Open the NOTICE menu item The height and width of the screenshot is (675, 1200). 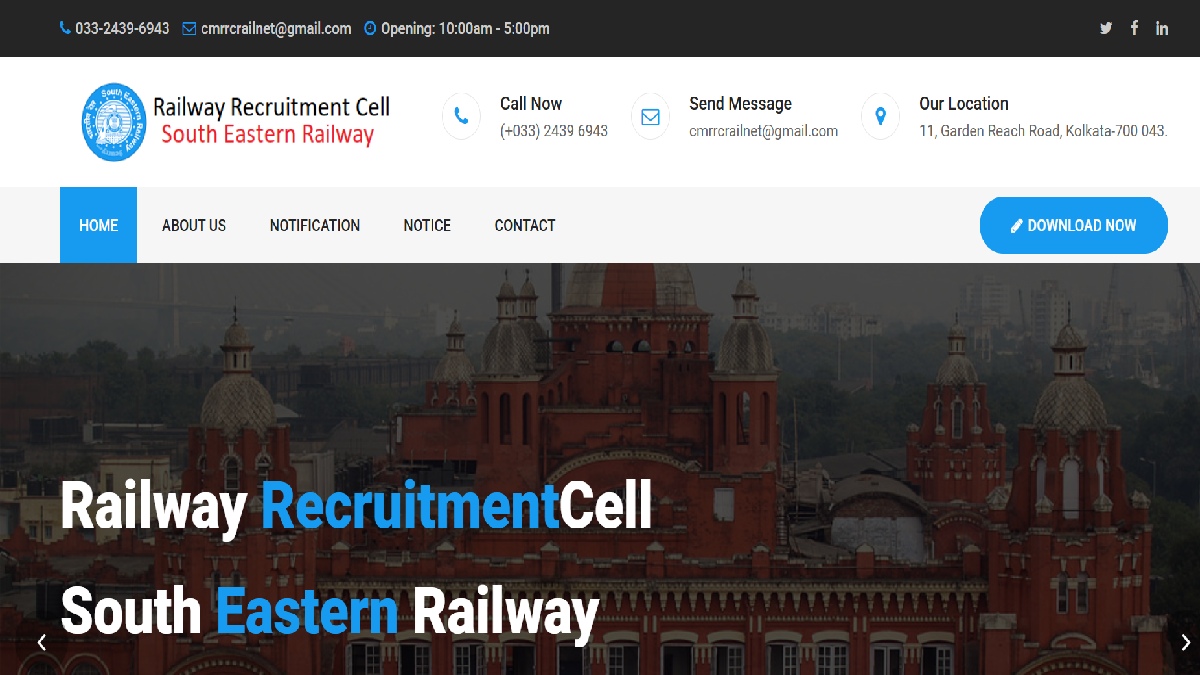click(x=427, y=225)
